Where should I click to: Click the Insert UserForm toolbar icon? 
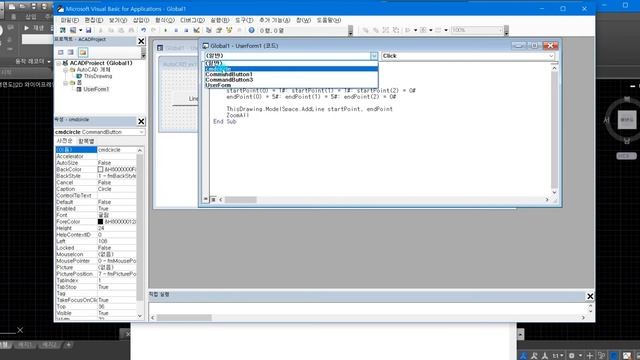coord(73,30)
